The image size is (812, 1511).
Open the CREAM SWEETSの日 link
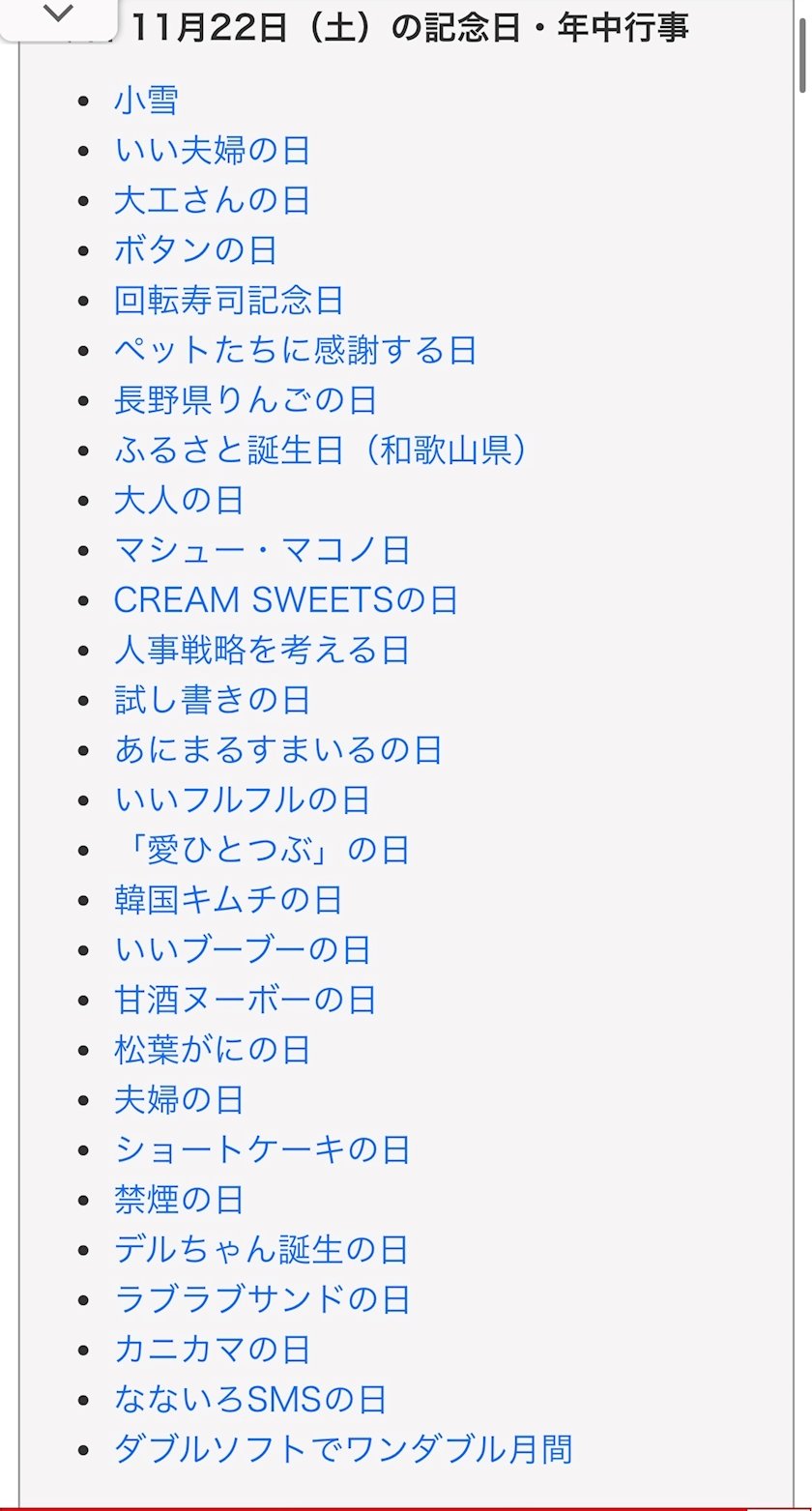tap(285, 600)
